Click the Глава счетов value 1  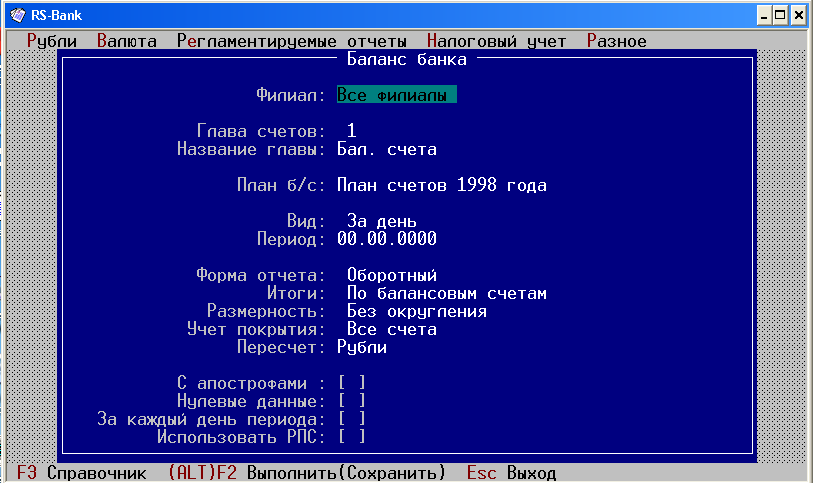352,131
